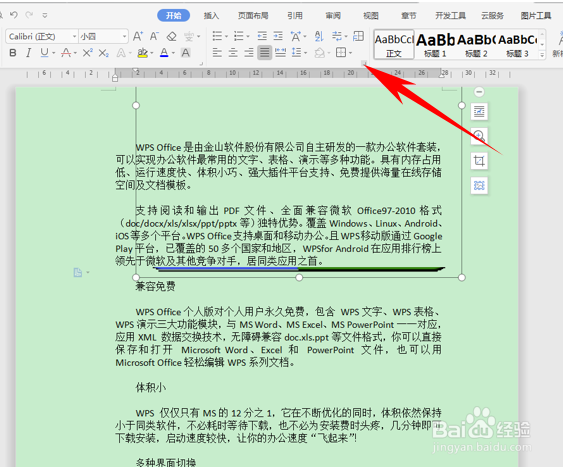Open the Calibri font name dropdown

tap(74, 36)
